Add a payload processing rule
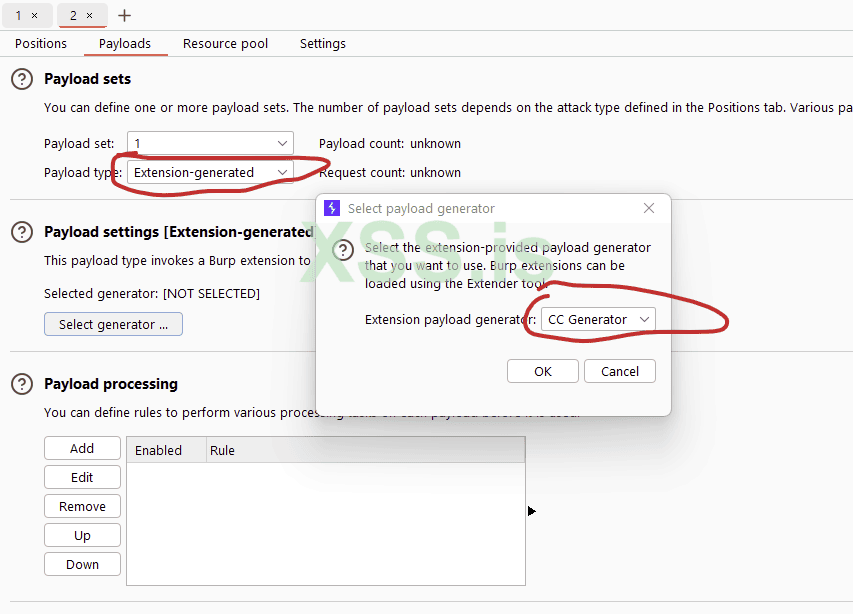Image resolution: width=853 pixels, height=614 pixels. pyautogui.click(x=82, y=448)
